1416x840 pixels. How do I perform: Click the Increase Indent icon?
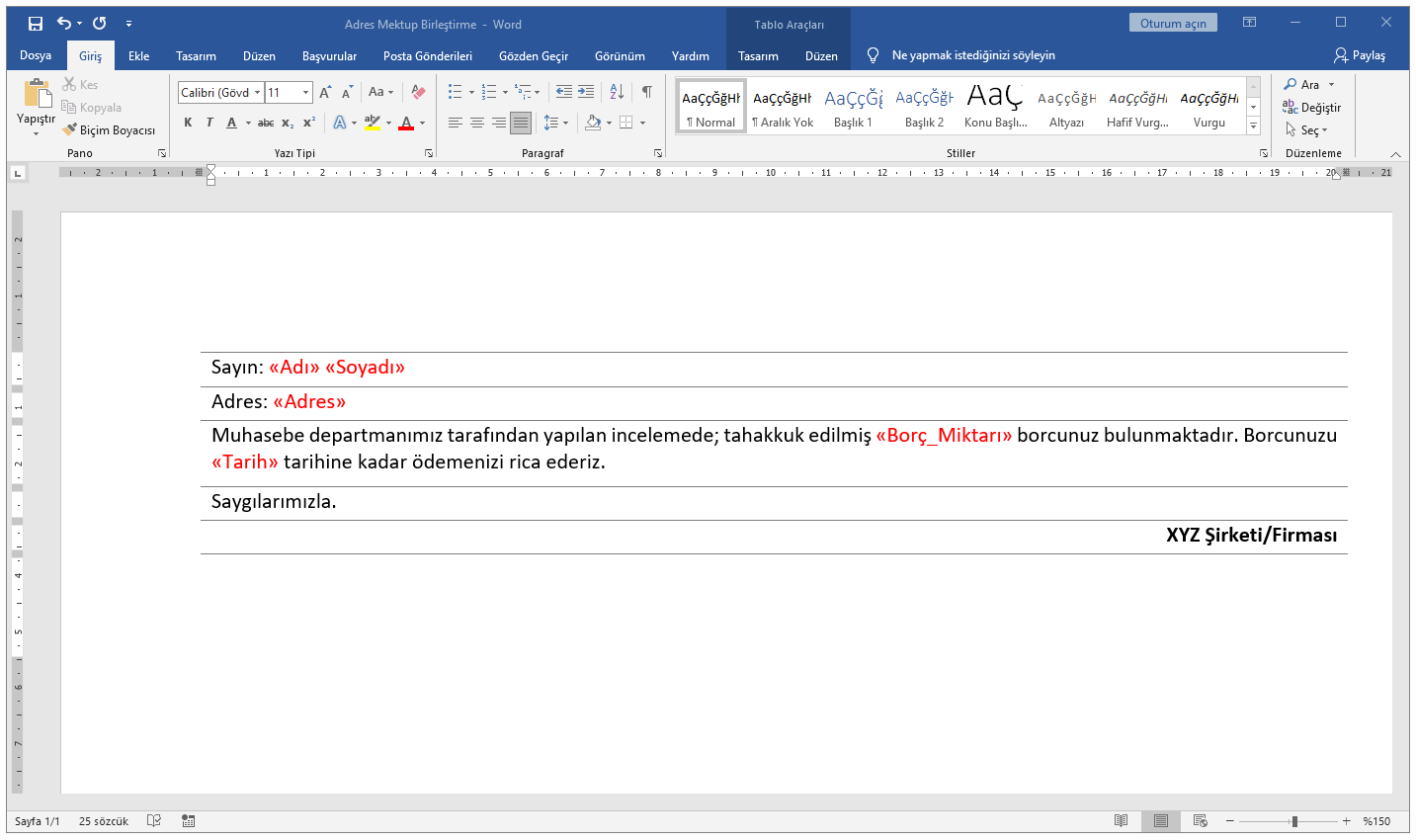point(586,92)
